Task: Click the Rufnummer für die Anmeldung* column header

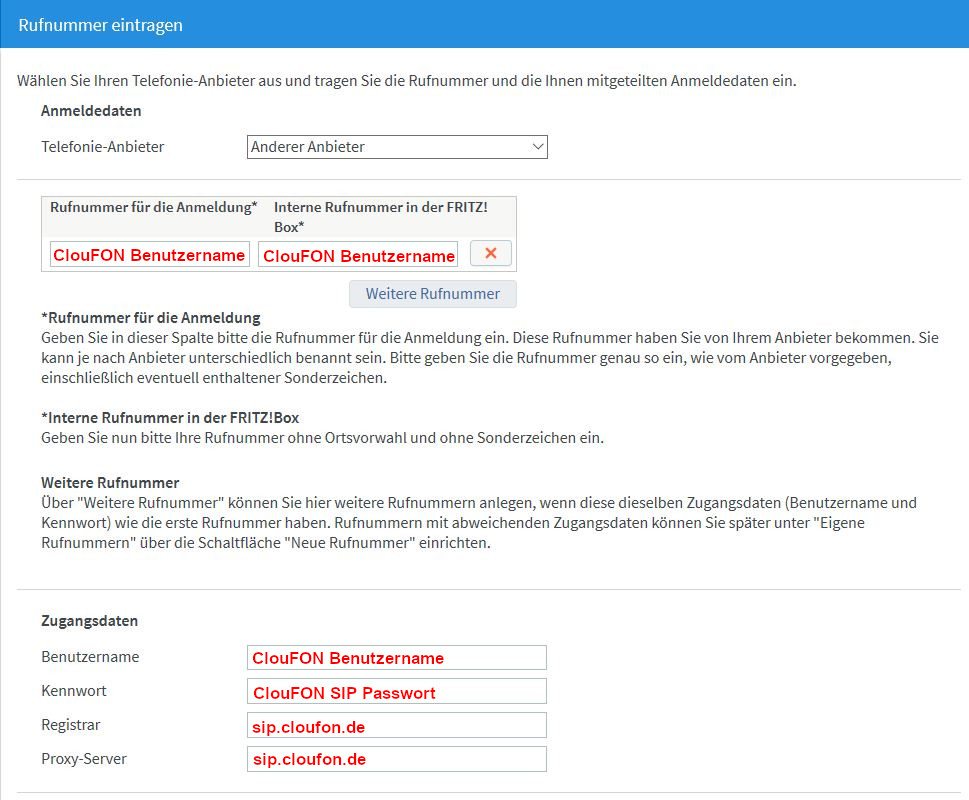Action: (153, 208)
